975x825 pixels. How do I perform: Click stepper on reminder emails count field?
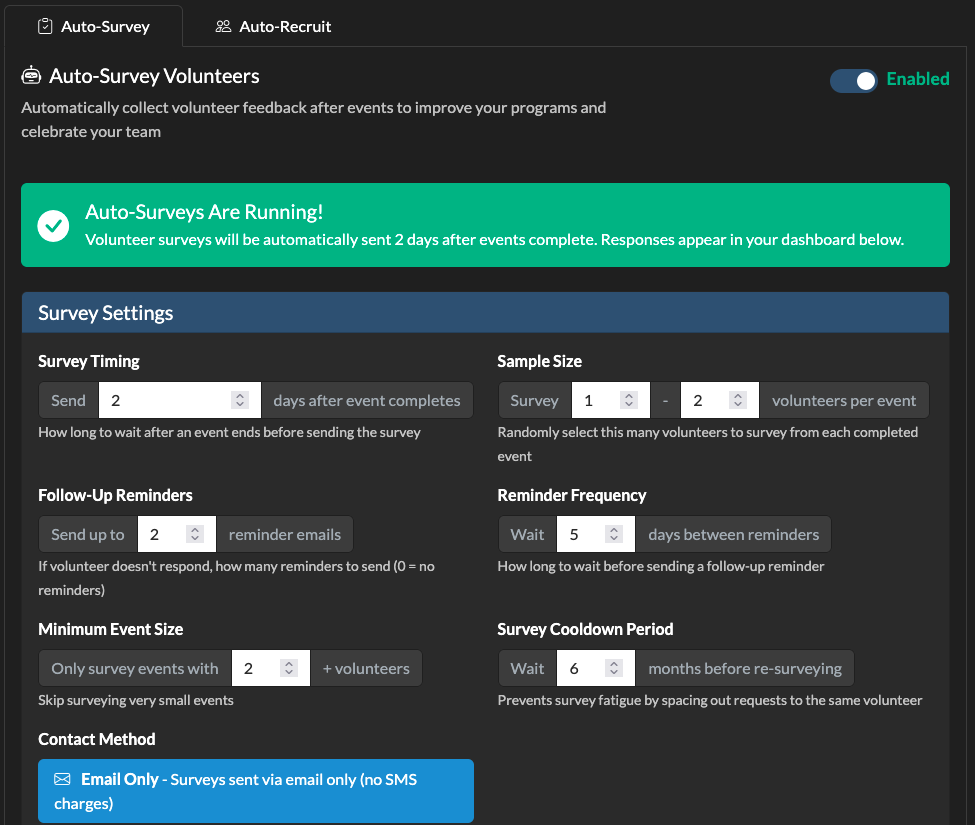(x=195, y=534)
